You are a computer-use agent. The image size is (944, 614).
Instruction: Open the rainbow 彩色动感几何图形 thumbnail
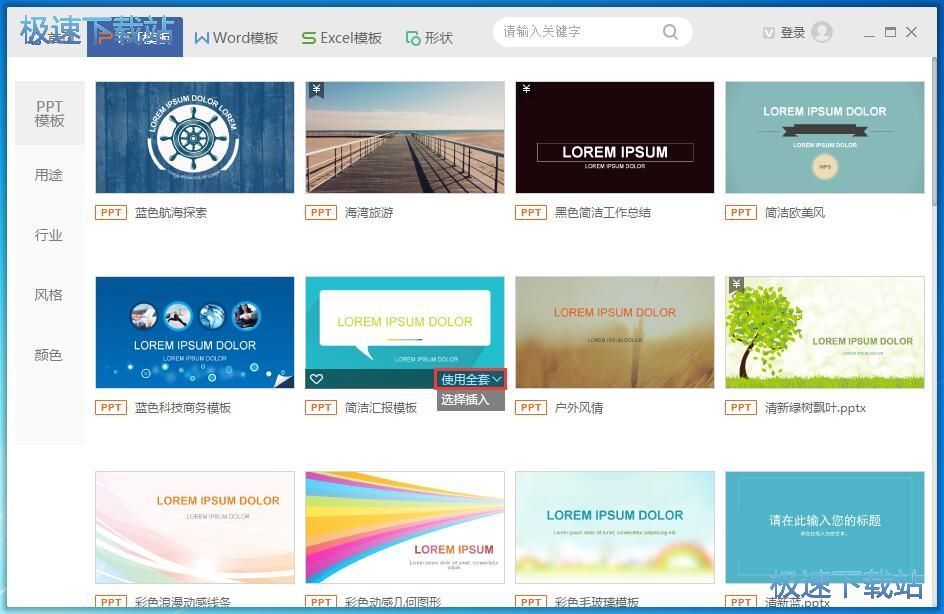[405, 527]
